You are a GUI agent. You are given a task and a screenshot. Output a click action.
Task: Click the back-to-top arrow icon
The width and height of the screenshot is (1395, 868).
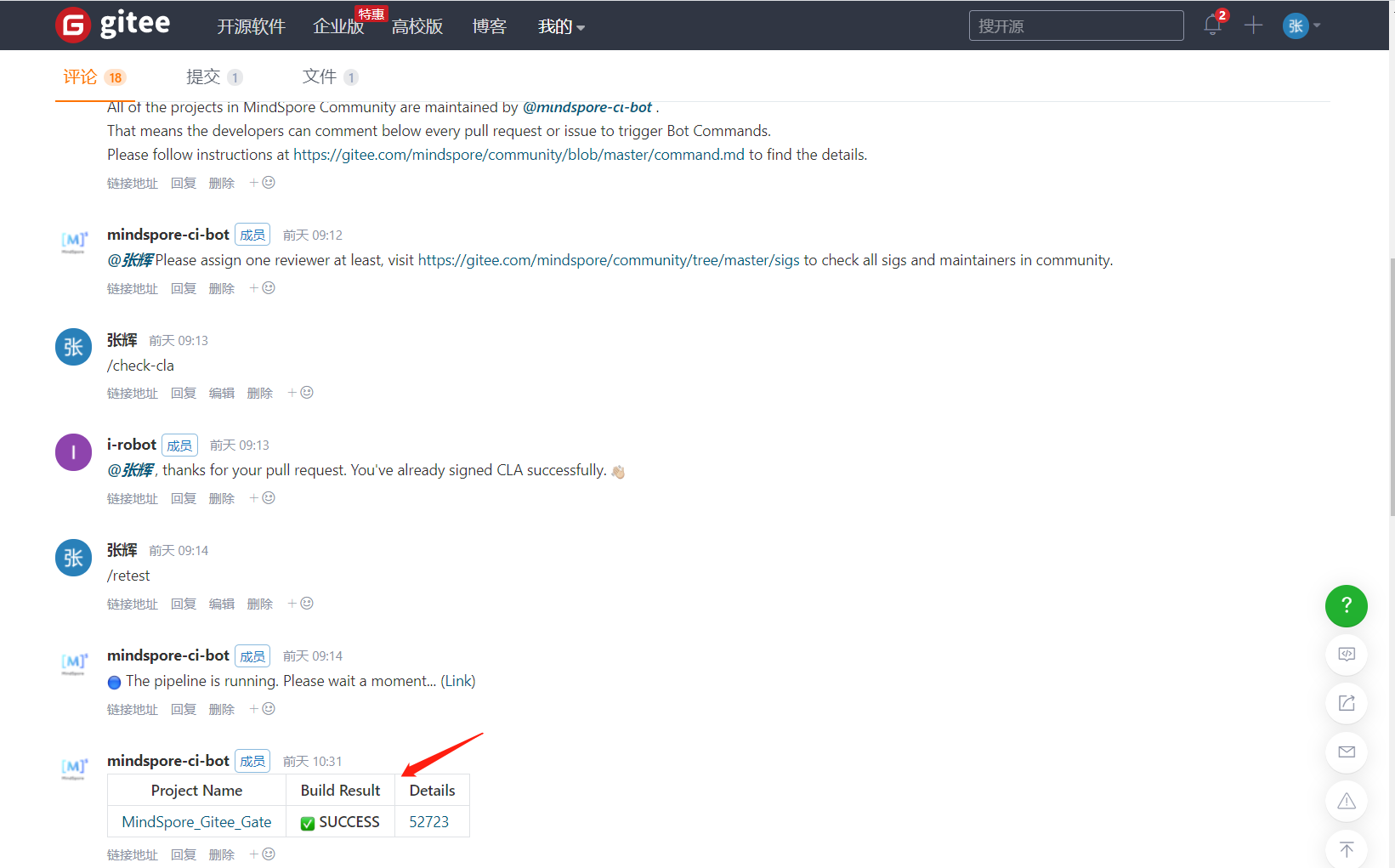click(1347, 849)
